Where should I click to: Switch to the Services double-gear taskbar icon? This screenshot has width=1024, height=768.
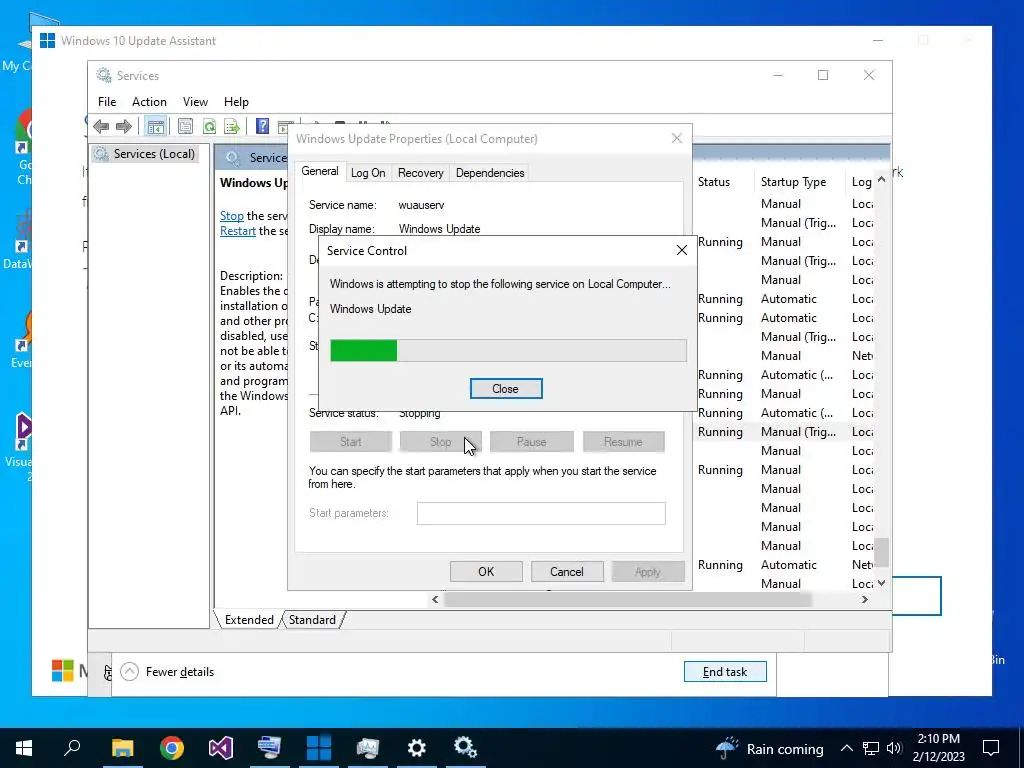tap(465, 748)
